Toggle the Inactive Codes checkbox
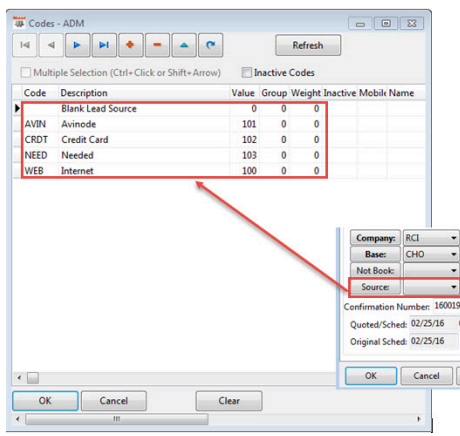 pos(246,72)
